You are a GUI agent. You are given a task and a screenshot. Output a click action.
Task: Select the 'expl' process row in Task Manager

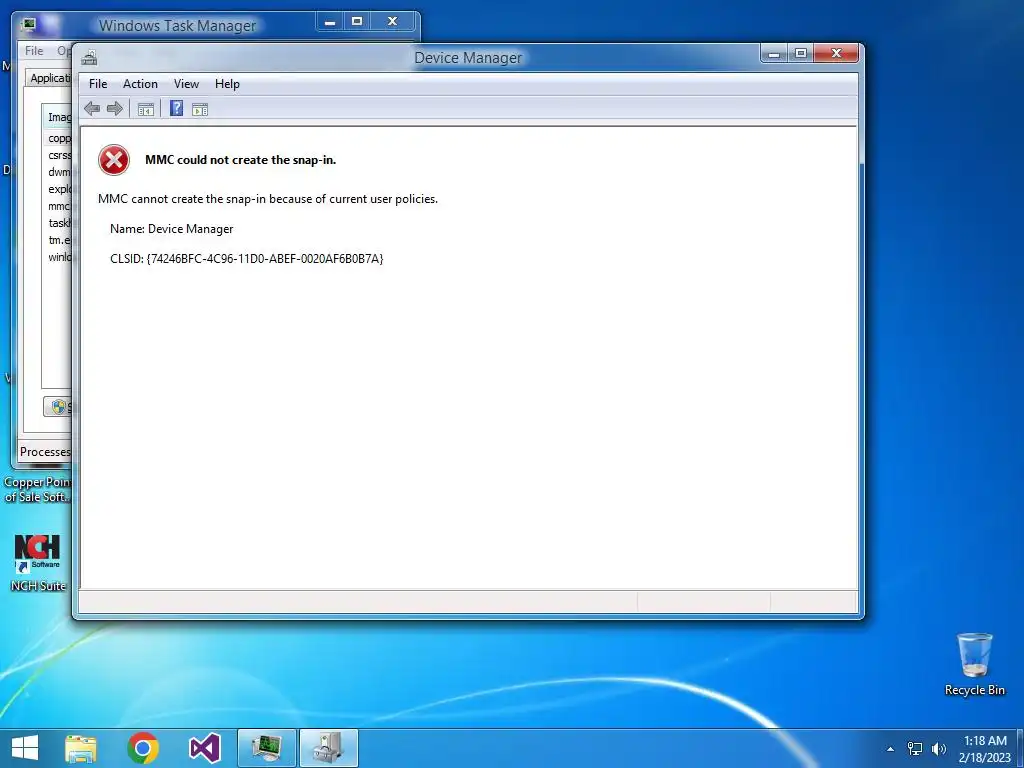coord(59,189)
